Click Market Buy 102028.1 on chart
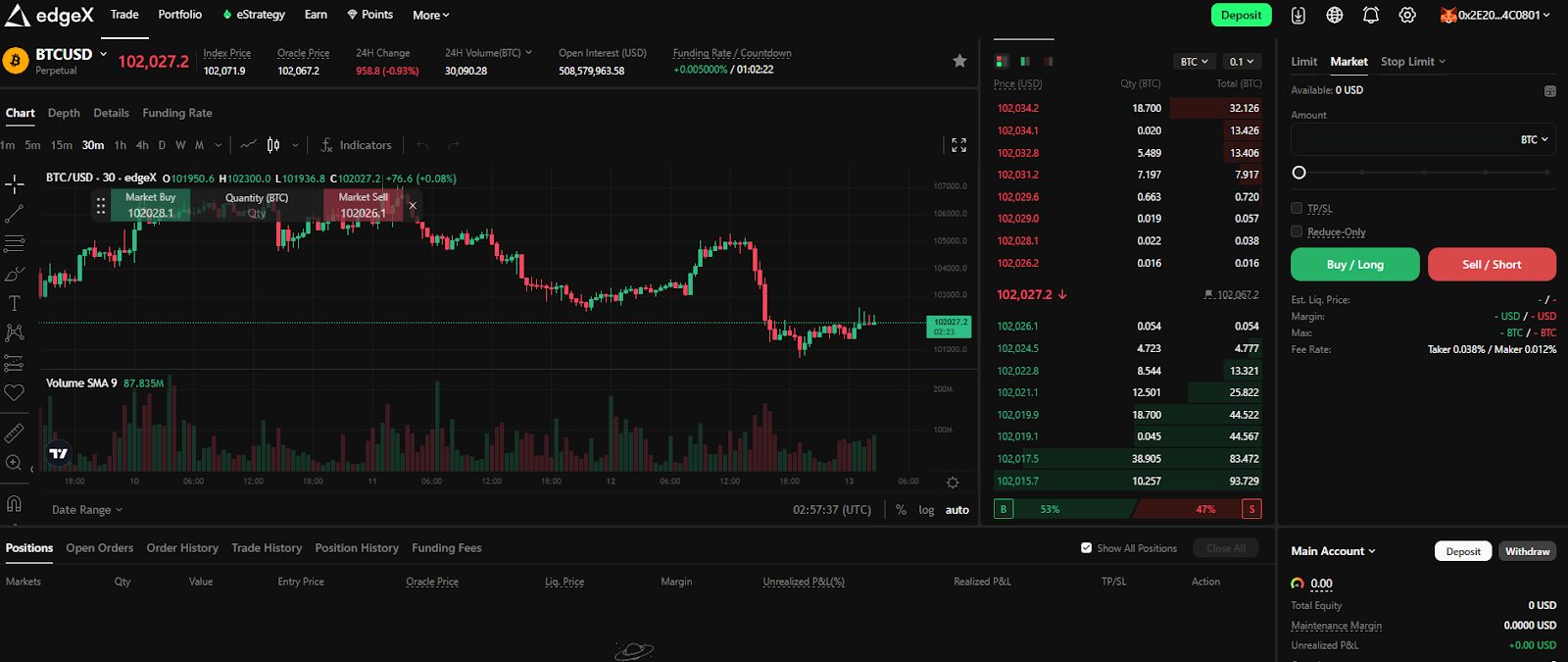 (x=150, y=205)
